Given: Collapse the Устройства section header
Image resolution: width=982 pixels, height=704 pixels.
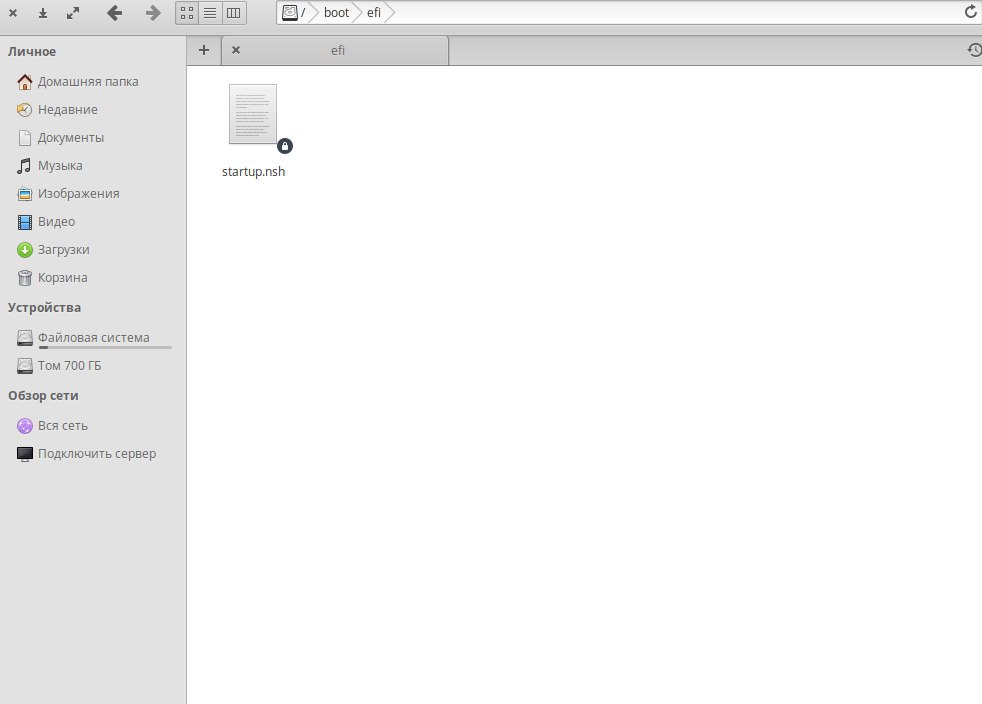Looking at the screenshot, I should 44,308.
